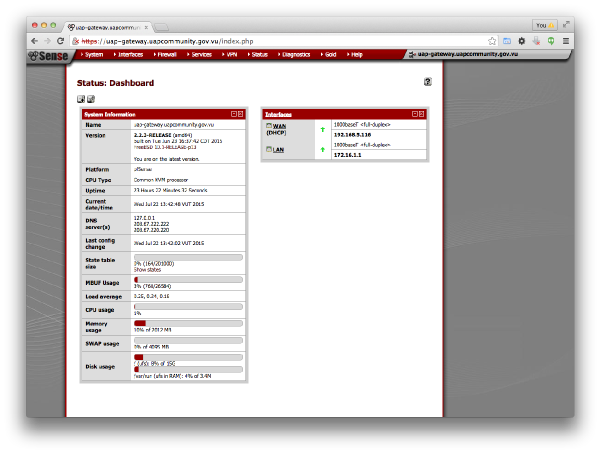
Task: Click the address bar URL
Action: (x=167, y=41)
